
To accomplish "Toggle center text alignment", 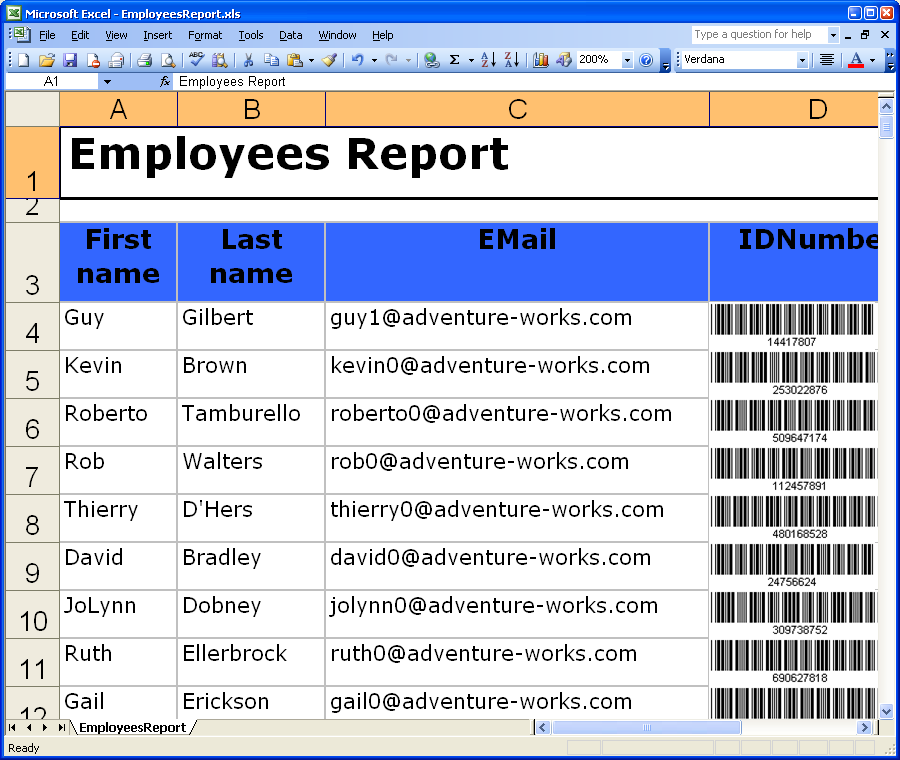I will 827,60.
